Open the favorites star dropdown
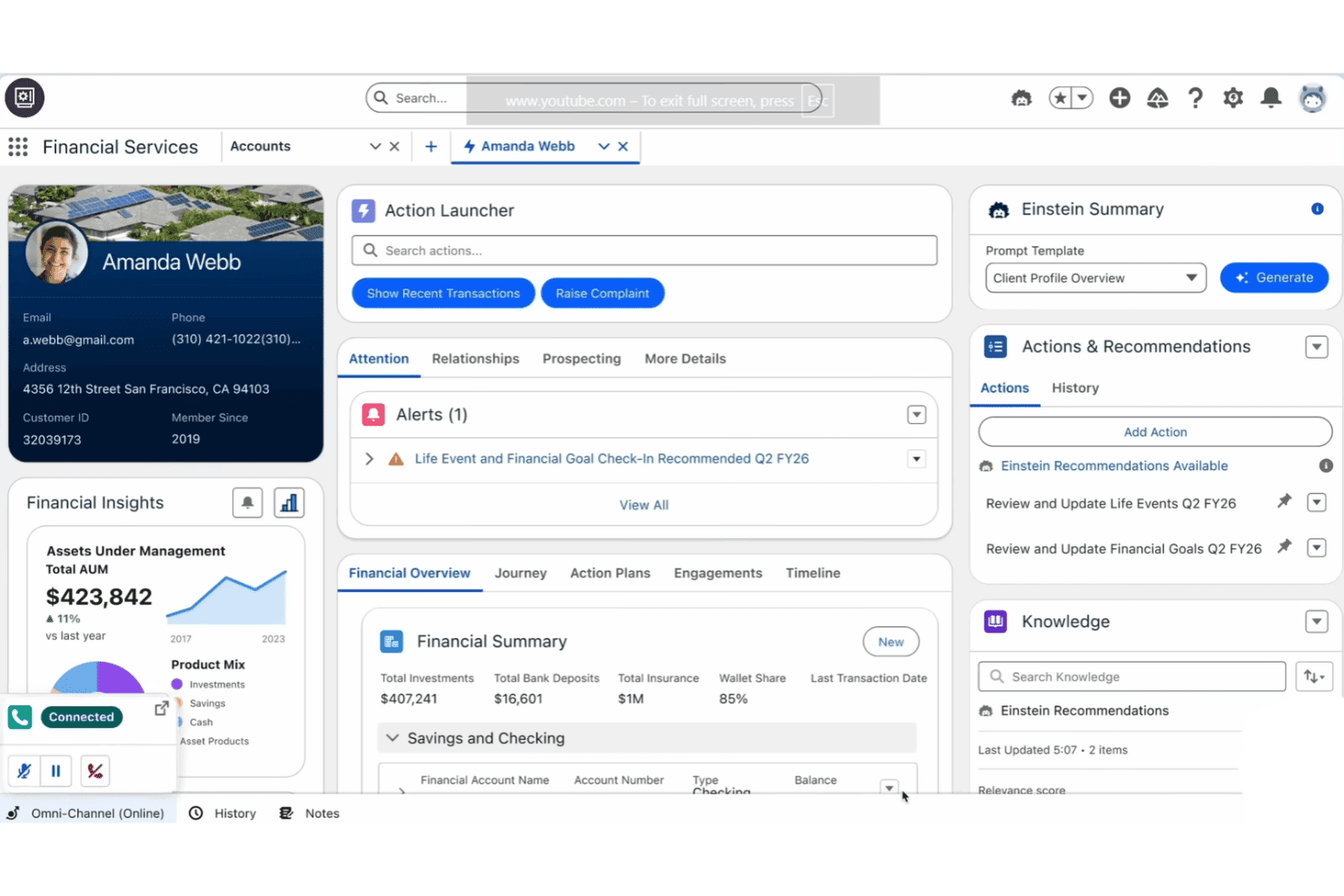The height and width of the screenshot is (896, 1344). [x=1082, y=98]
